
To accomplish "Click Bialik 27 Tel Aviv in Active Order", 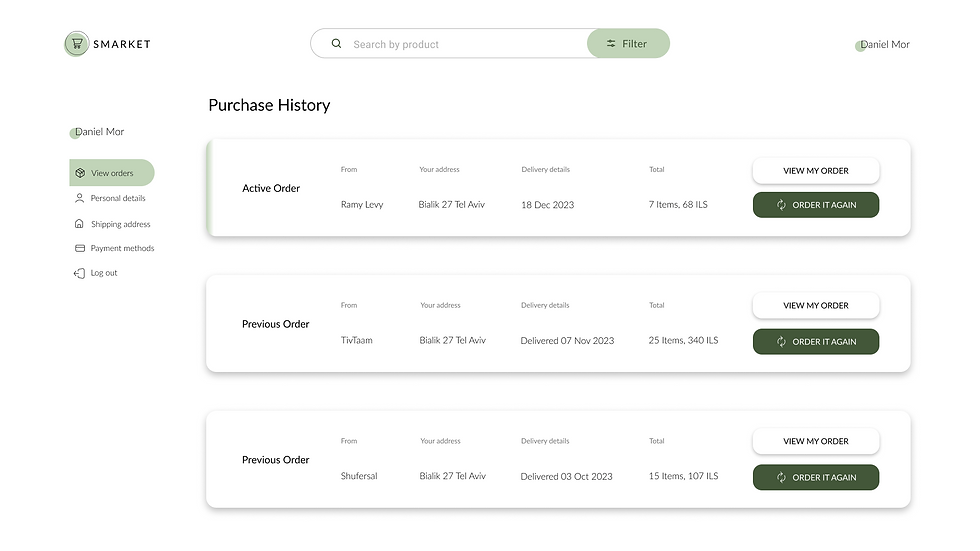I will click(x=452, y=205).
